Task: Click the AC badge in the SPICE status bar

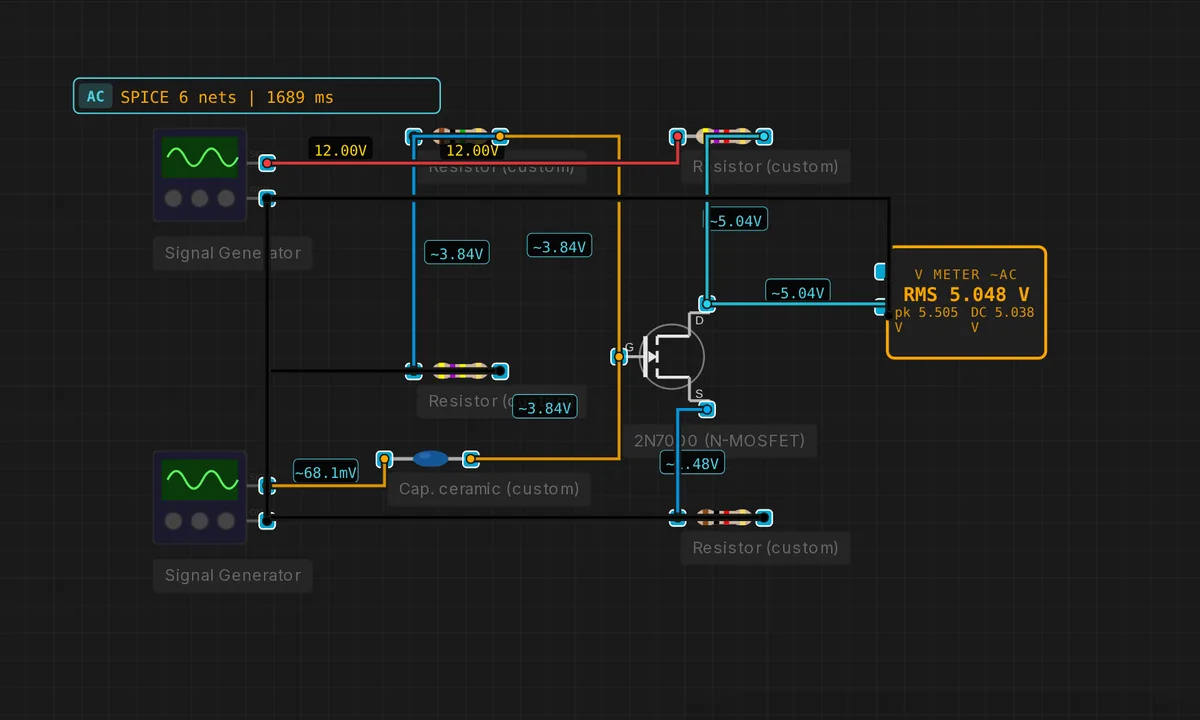Action: pyautogui.click(x=96, y=97)
